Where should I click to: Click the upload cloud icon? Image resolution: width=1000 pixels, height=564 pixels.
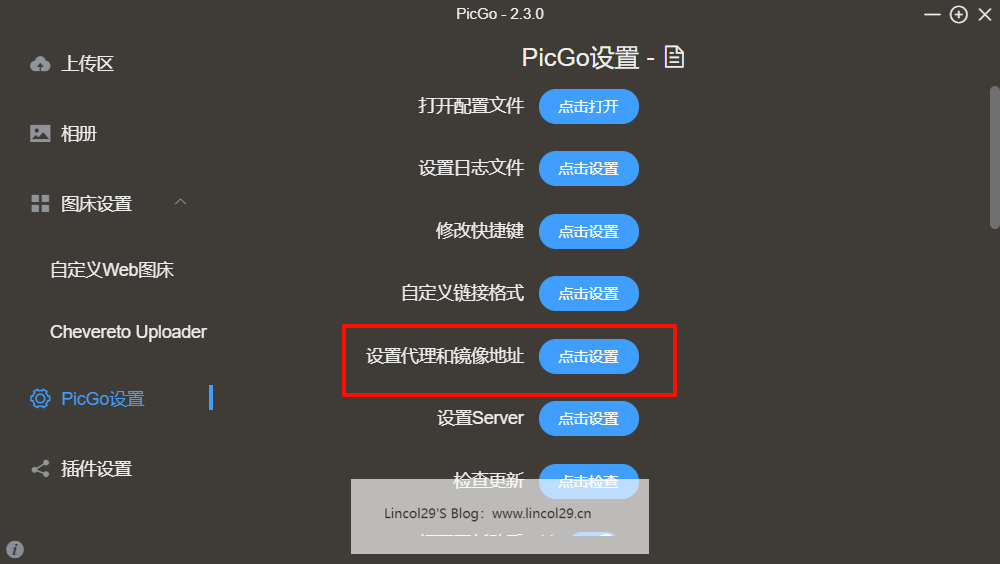(40, 64)
